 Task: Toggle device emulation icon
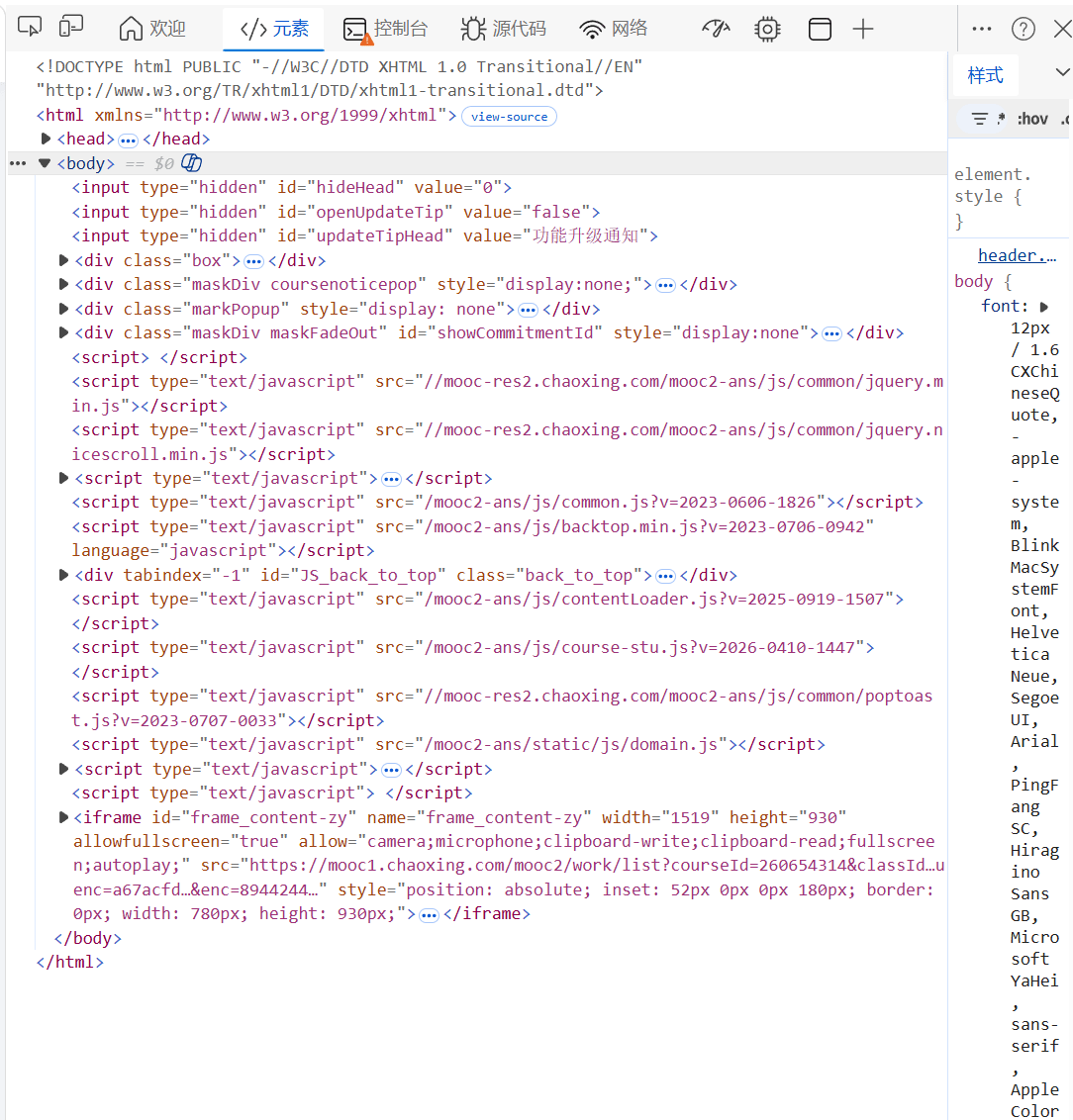(x=71, y=27)
